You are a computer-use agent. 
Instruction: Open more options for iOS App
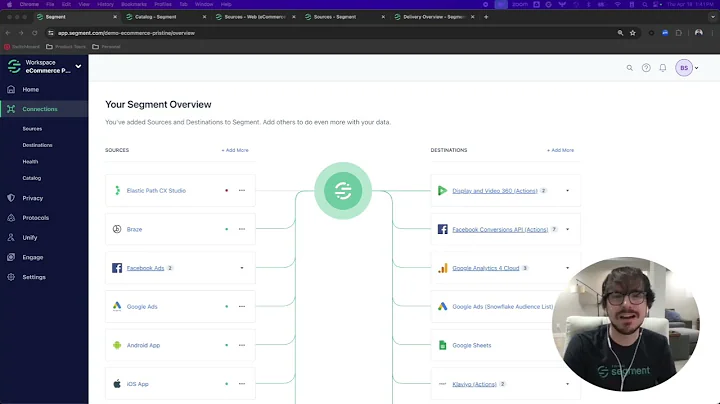point(242,384)
